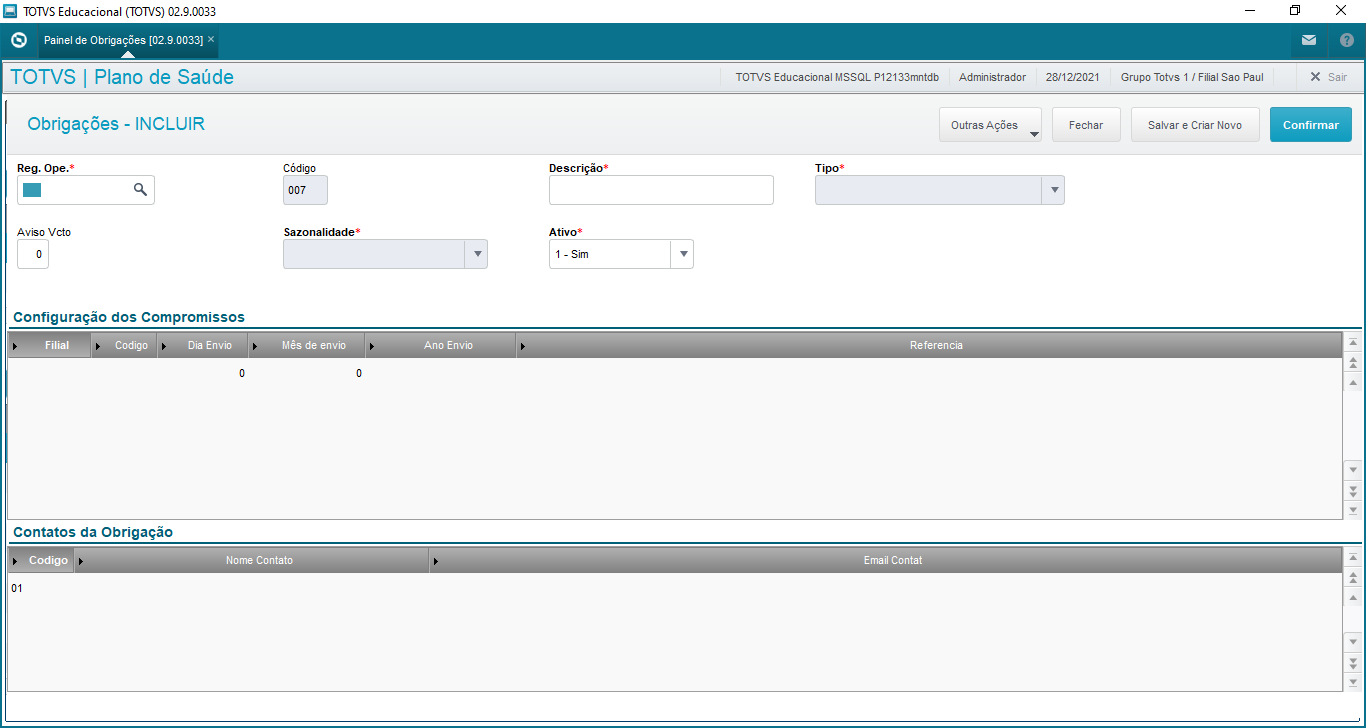Move down one row in Compromissos grid
The image size is (1366, 728).
[1353, 469]
